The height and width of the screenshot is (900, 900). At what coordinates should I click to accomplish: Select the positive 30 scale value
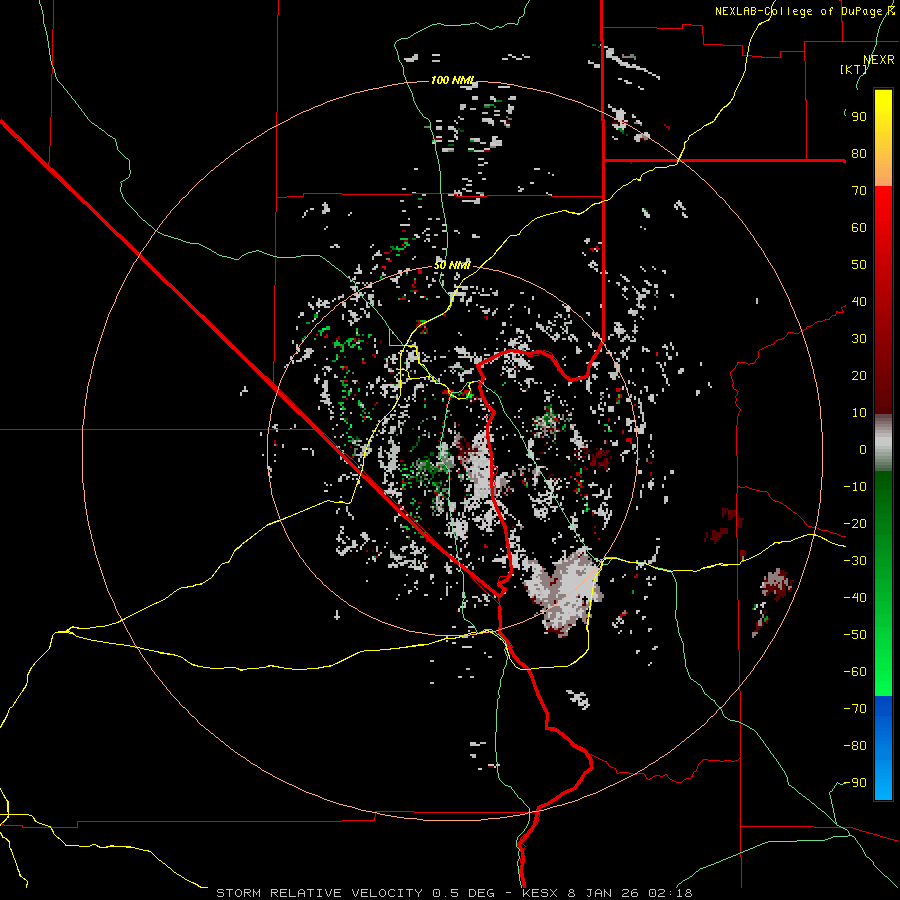[x=859, y=339]
